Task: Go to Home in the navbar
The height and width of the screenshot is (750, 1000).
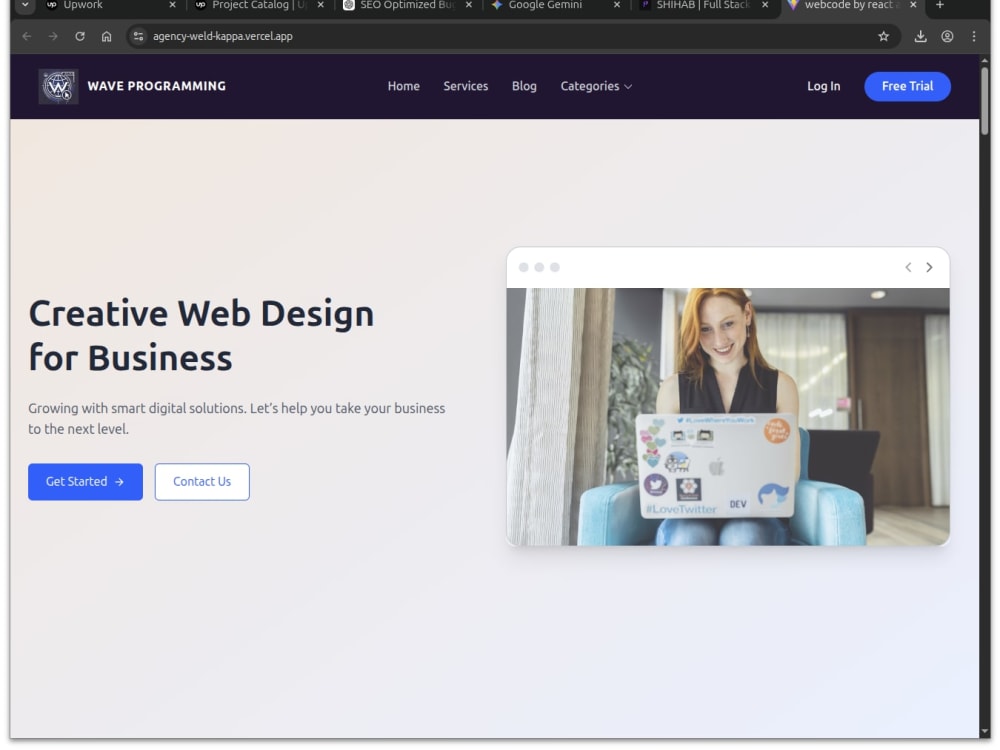Action: [404, 86]
